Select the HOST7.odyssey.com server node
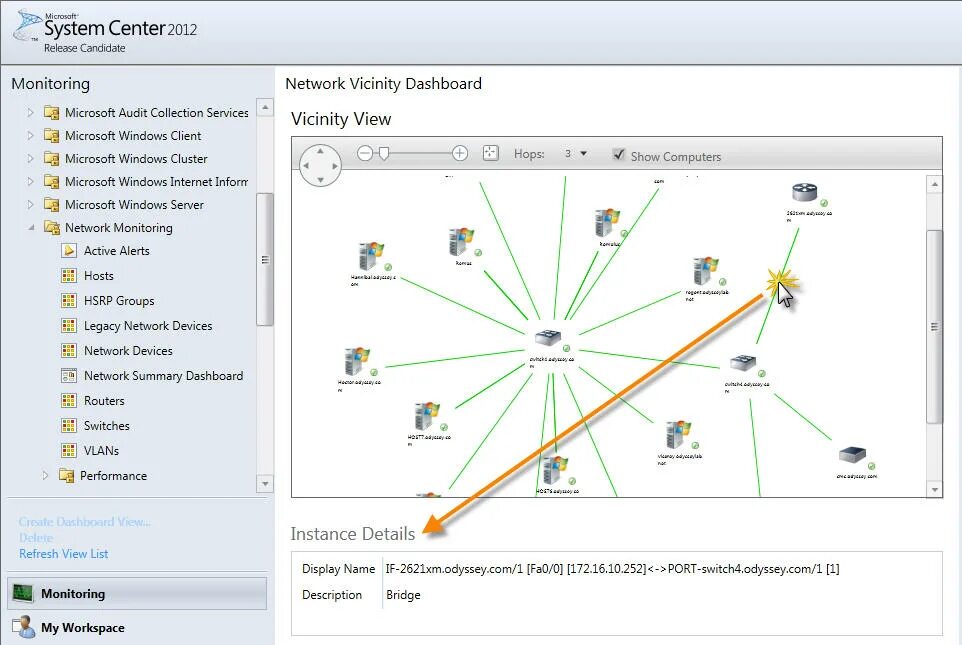 [426, 416]
